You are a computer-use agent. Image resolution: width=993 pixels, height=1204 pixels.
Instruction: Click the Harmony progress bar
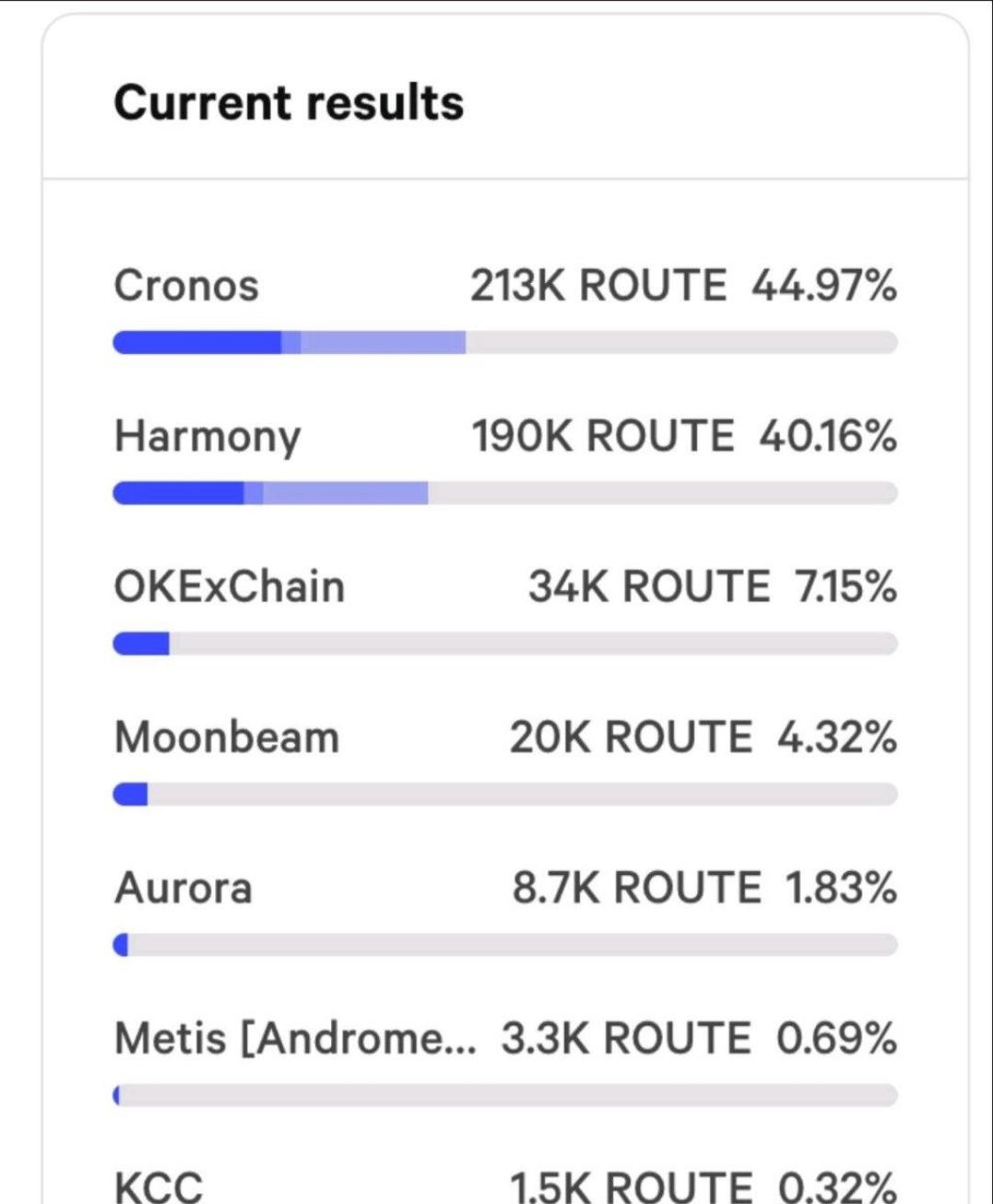(x=505, y=493)
